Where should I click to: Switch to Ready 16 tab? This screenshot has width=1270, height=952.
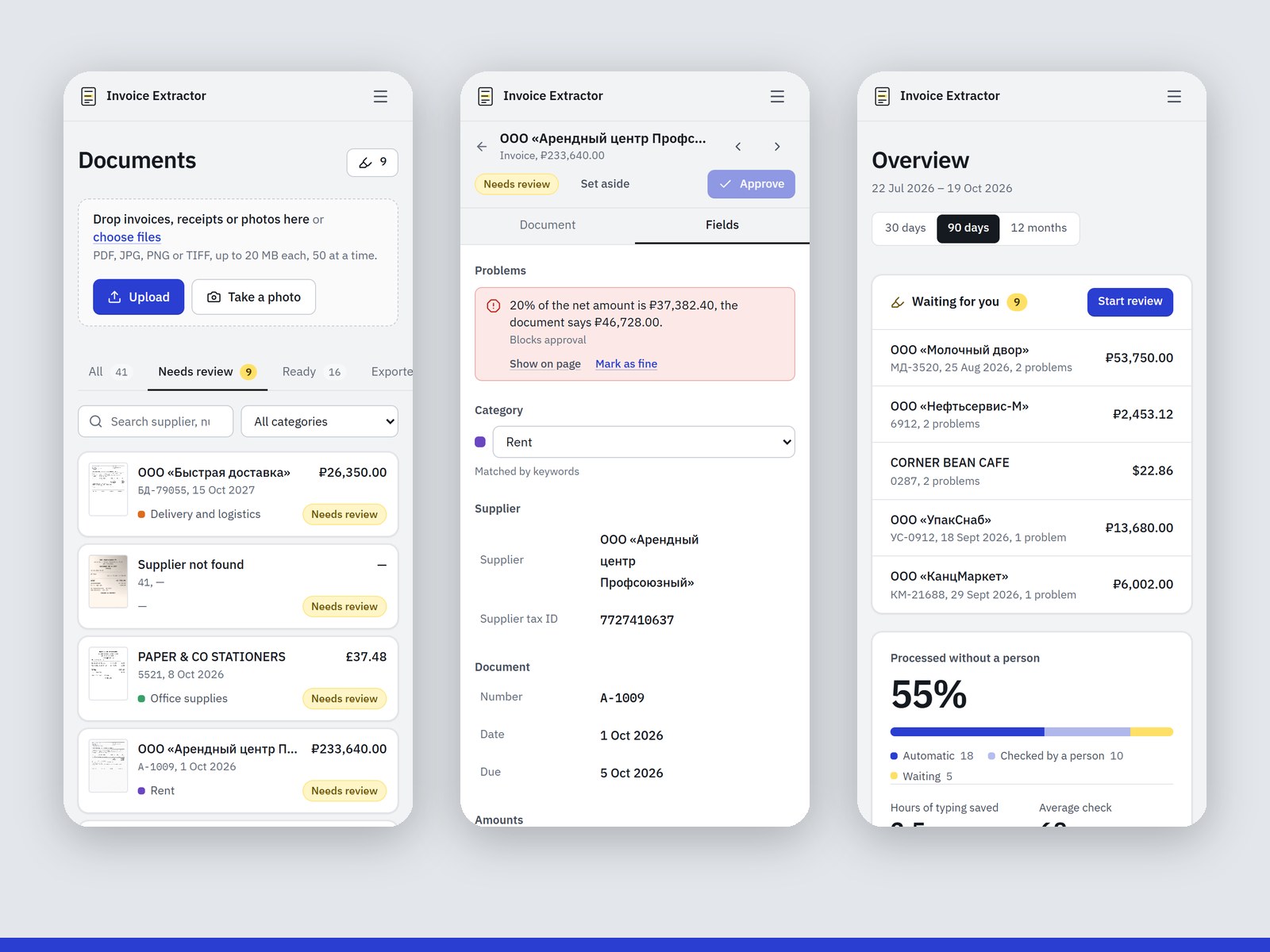coord(312,371)
